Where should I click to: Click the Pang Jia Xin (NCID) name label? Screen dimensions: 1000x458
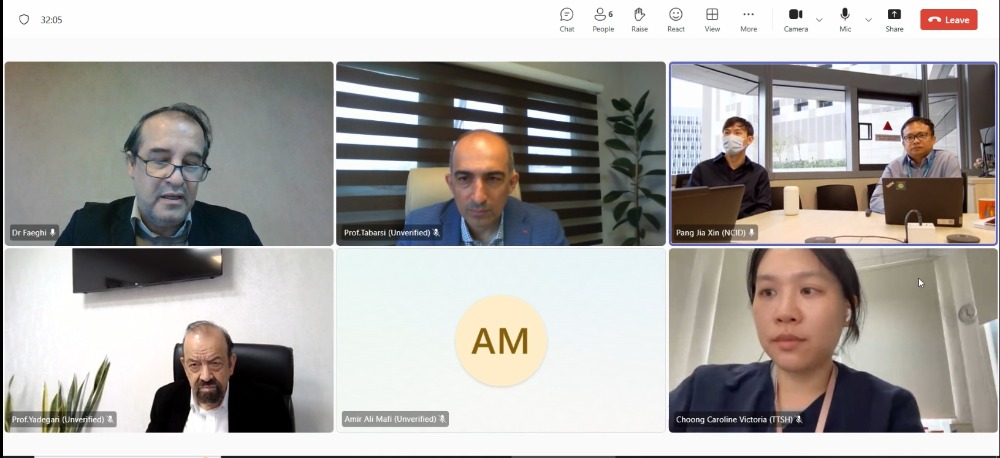[x=711, y=233]
